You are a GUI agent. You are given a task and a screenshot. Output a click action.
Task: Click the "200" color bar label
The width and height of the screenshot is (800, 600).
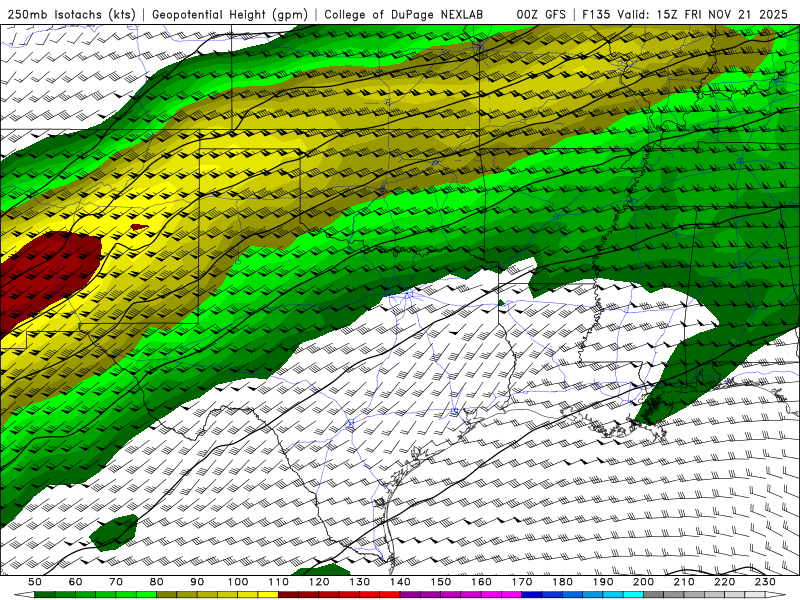point(643,582)
